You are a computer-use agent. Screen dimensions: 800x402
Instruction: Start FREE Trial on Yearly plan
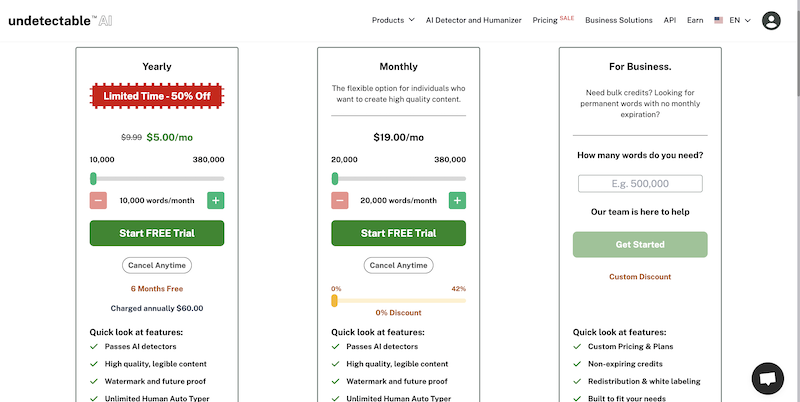pos(157,233)
